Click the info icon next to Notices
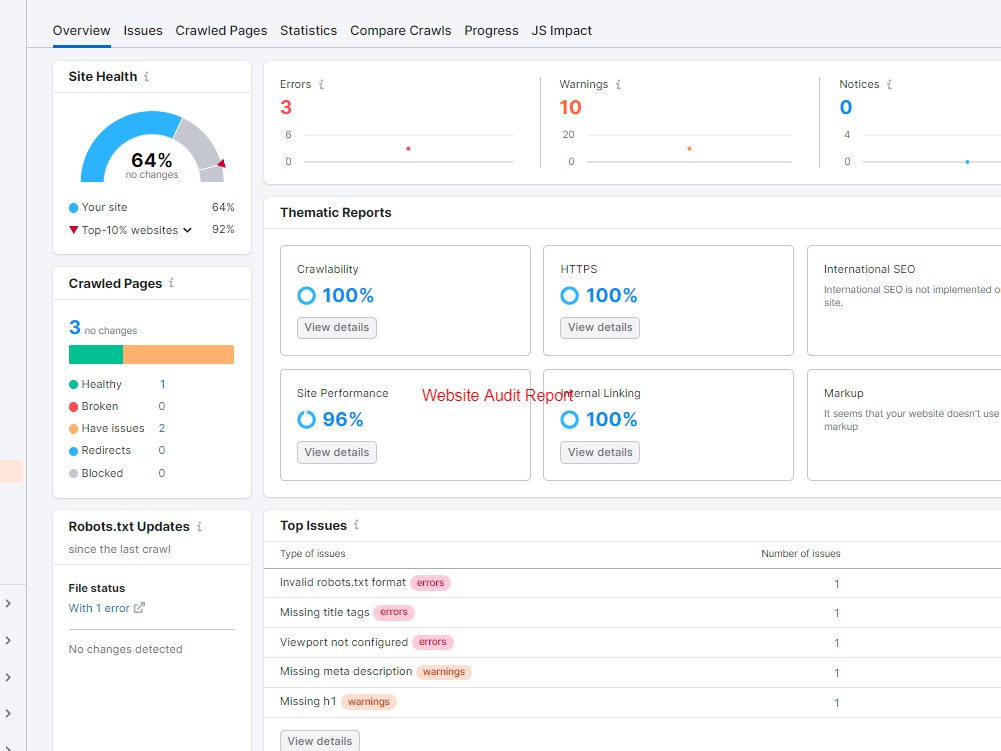This screenshot has height=751, width=1001. 889,85
